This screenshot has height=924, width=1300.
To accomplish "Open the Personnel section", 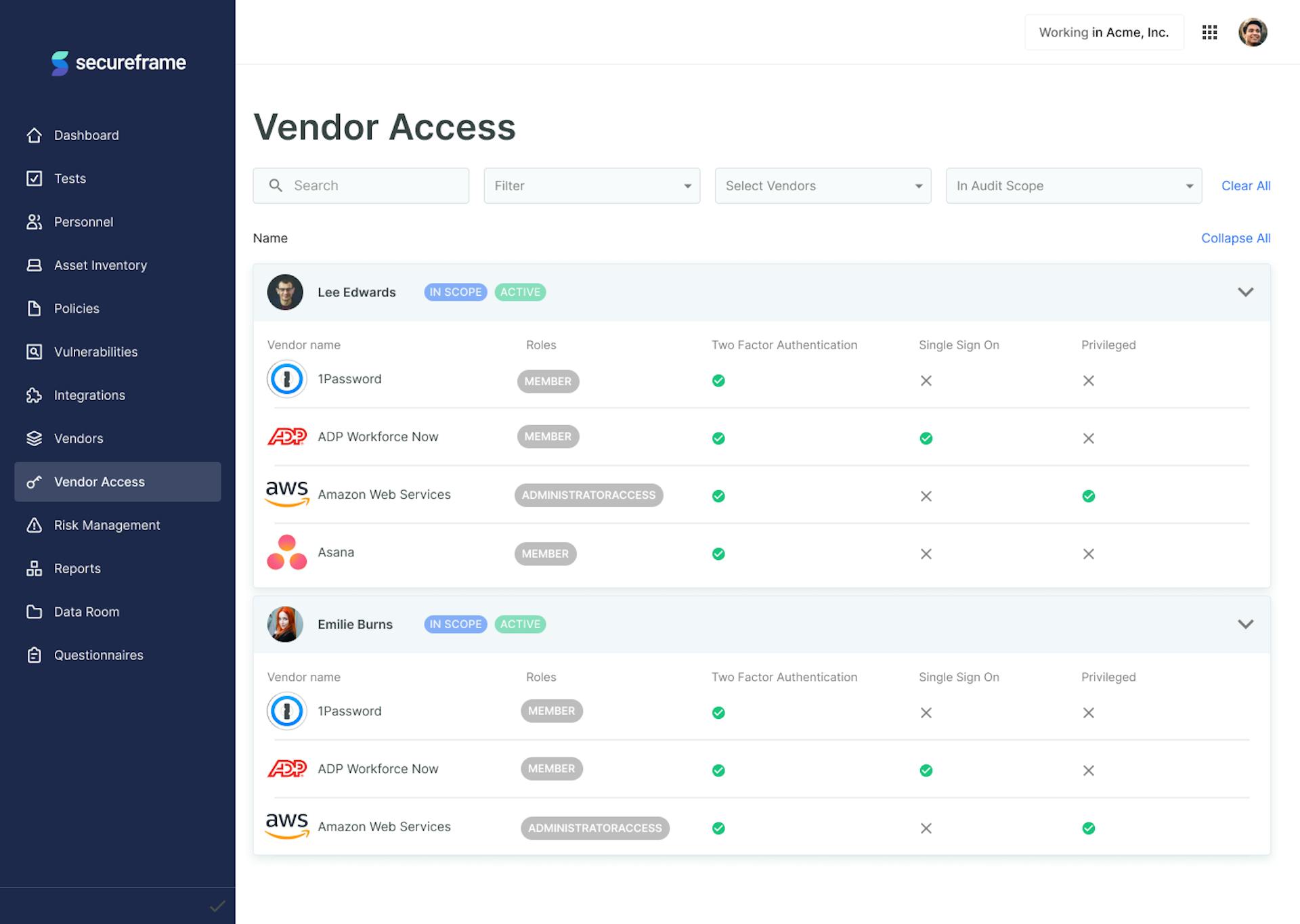I will [x=83, y=221].
